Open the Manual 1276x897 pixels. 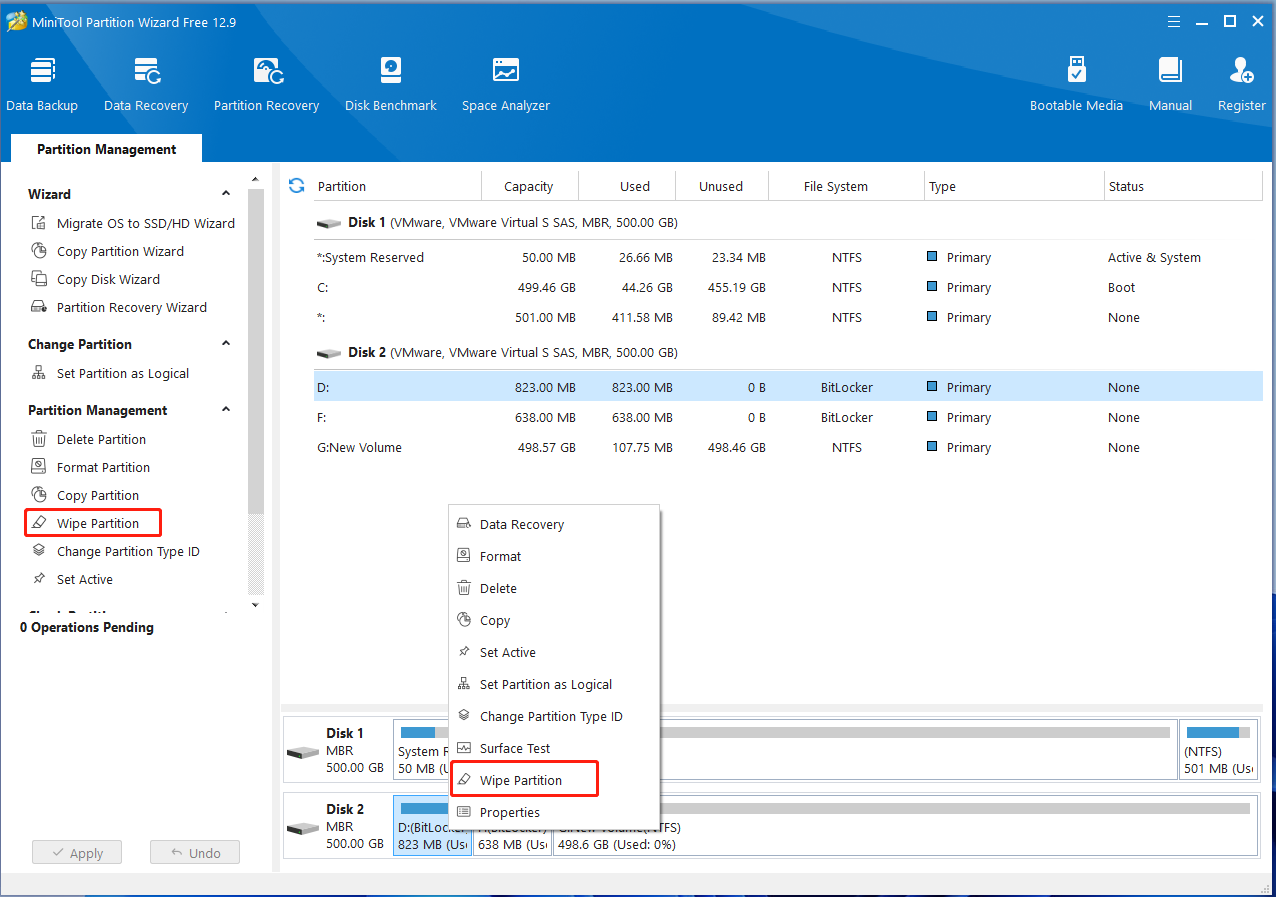point(1170,85)
